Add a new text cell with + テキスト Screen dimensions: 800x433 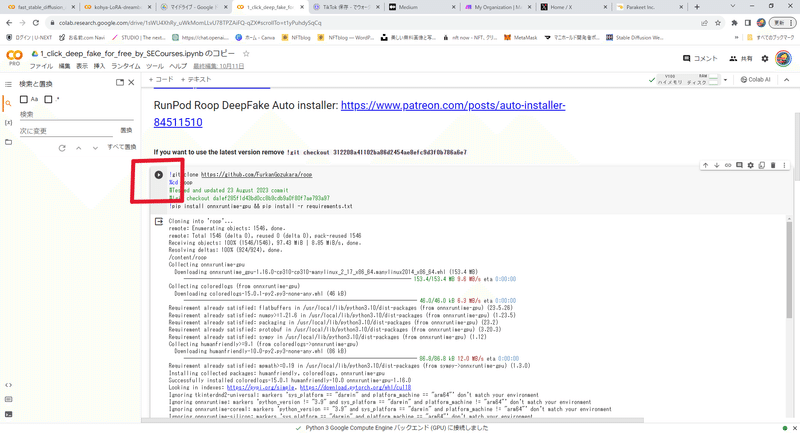(195, 80)
